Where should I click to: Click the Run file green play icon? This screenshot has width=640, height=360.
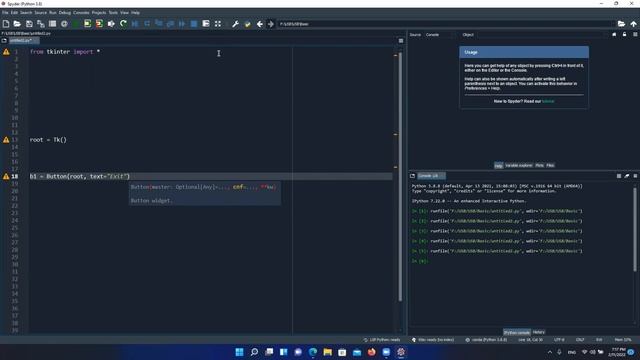(76, 24)
